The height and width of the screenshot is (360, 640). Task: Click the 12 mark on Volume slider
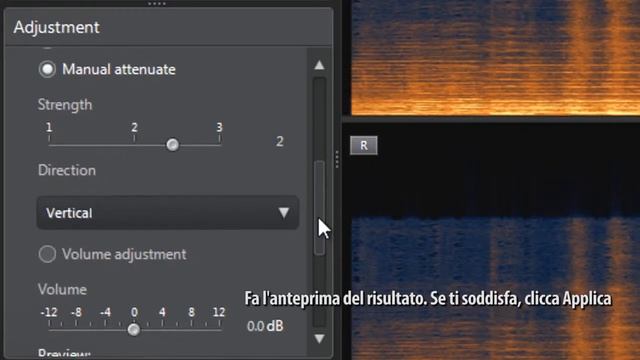[x=219, y=312]
